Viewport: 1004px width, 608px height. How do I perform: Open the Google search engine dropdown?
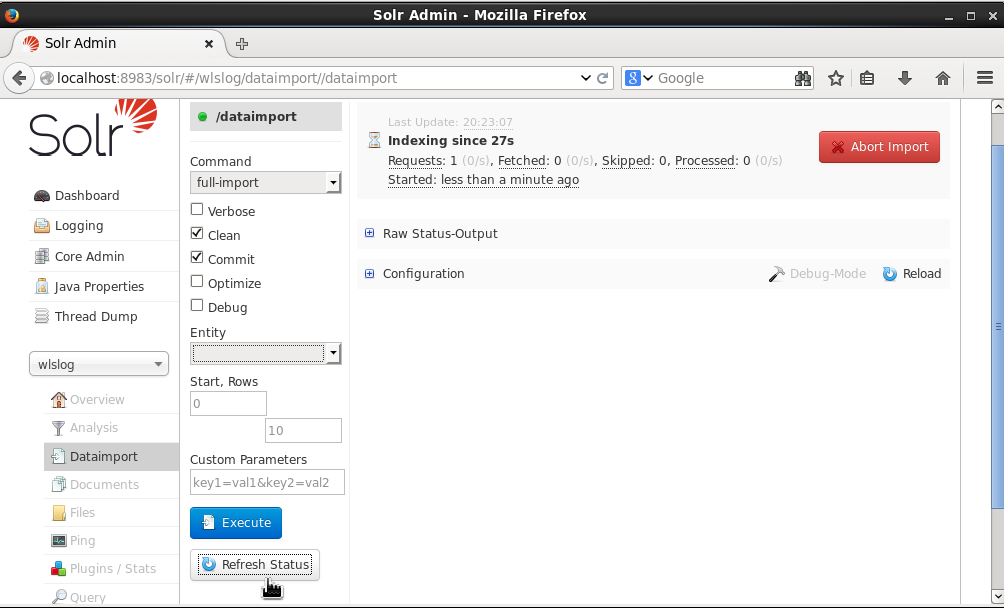pos(638,78)
